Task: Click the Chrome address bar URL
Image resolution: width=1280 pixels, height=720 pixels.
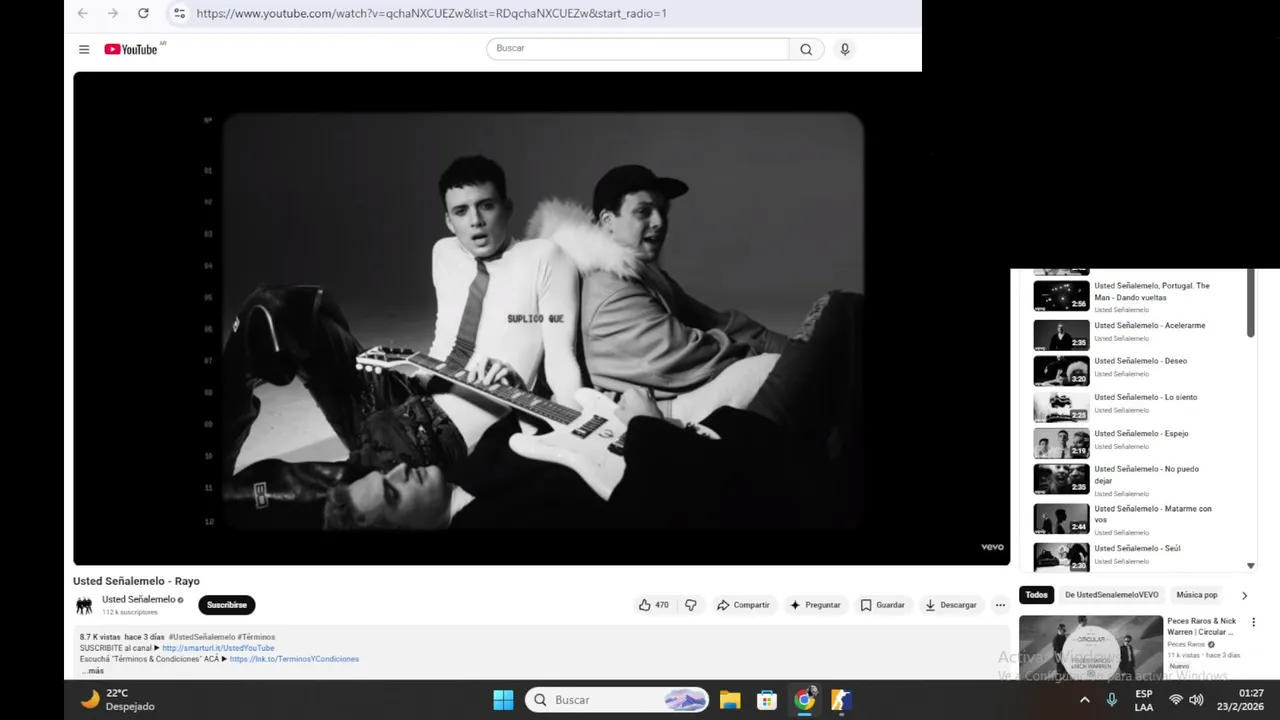Action: 431,13
